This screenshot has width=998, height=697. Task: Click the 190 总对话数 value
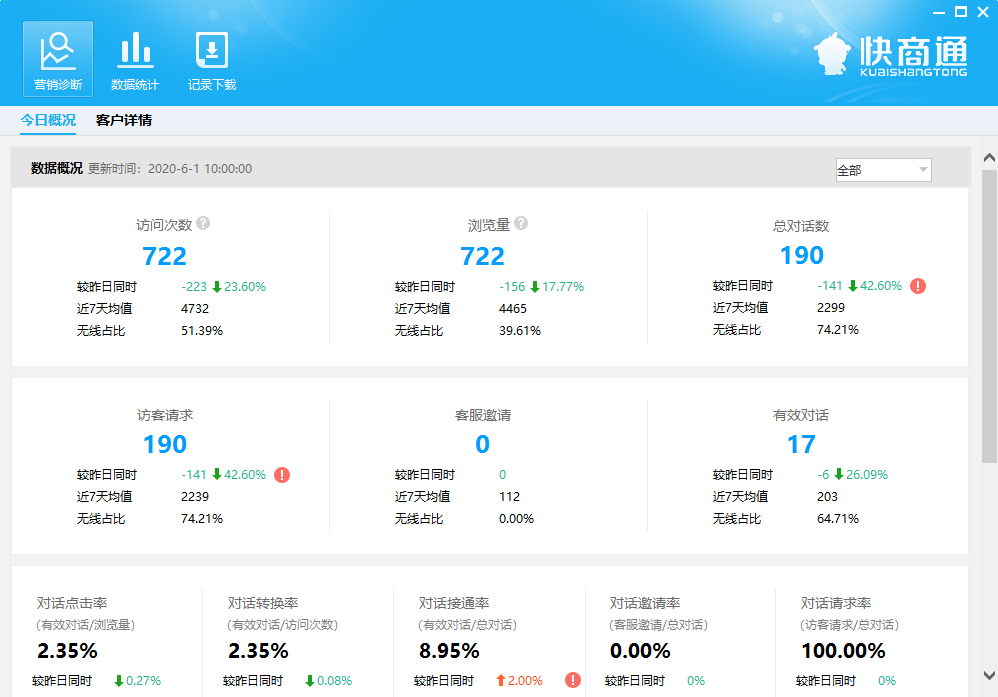click(801, 256)
